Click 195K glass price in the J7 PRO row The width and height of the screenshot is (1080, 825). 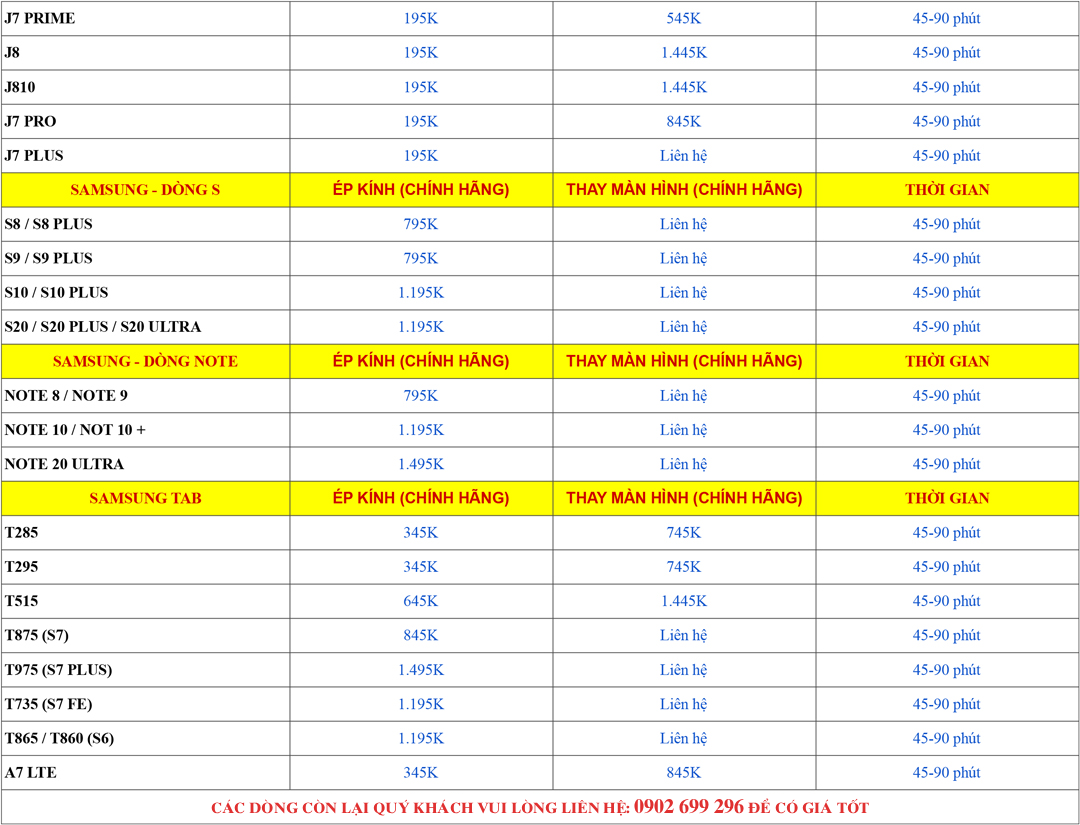[420, 121]
